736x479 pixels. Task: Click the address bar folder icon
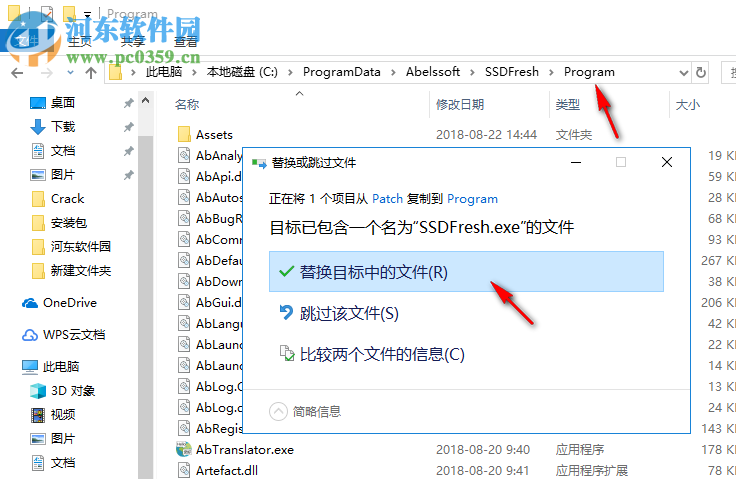115,73
